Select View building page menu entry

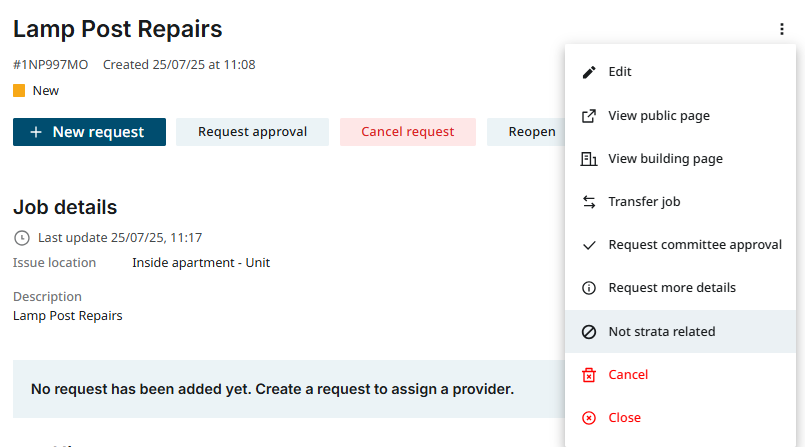point(665,158)
